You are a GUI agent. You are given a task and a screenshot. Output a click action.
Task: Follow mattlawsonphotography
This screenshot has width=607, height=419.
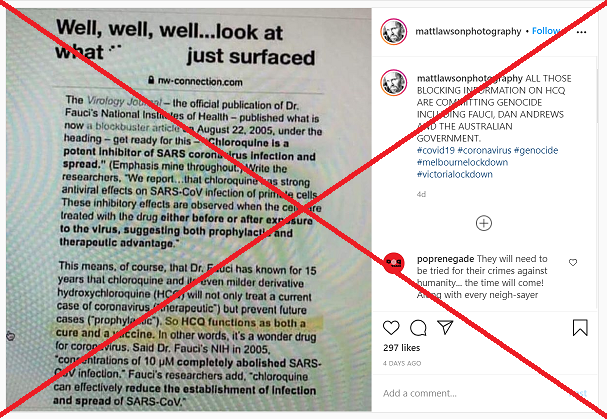(546, 31)
